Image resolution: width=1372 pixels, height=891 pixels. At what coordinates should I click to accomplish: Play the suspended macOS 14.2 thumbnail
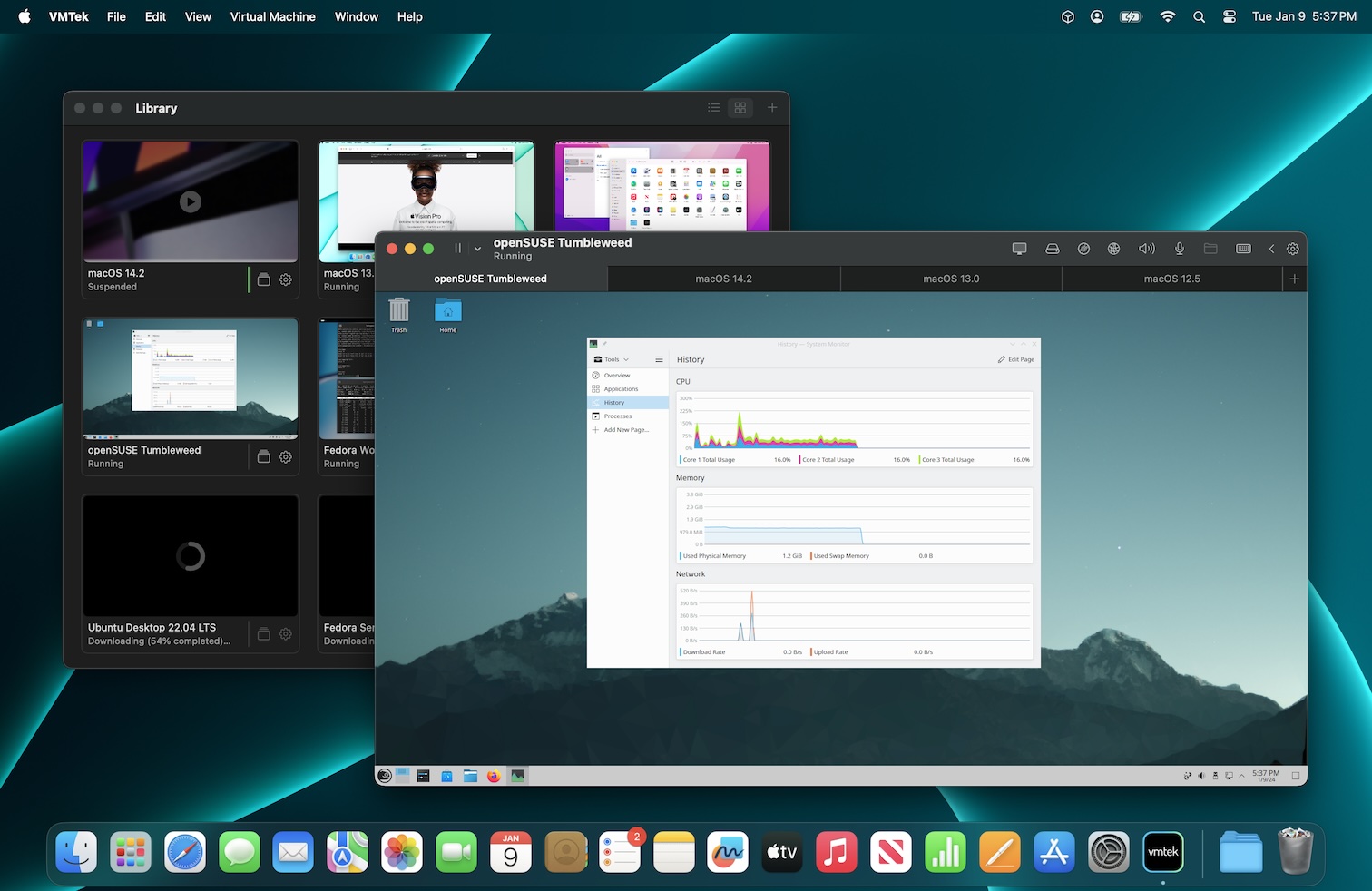point(191,201)
